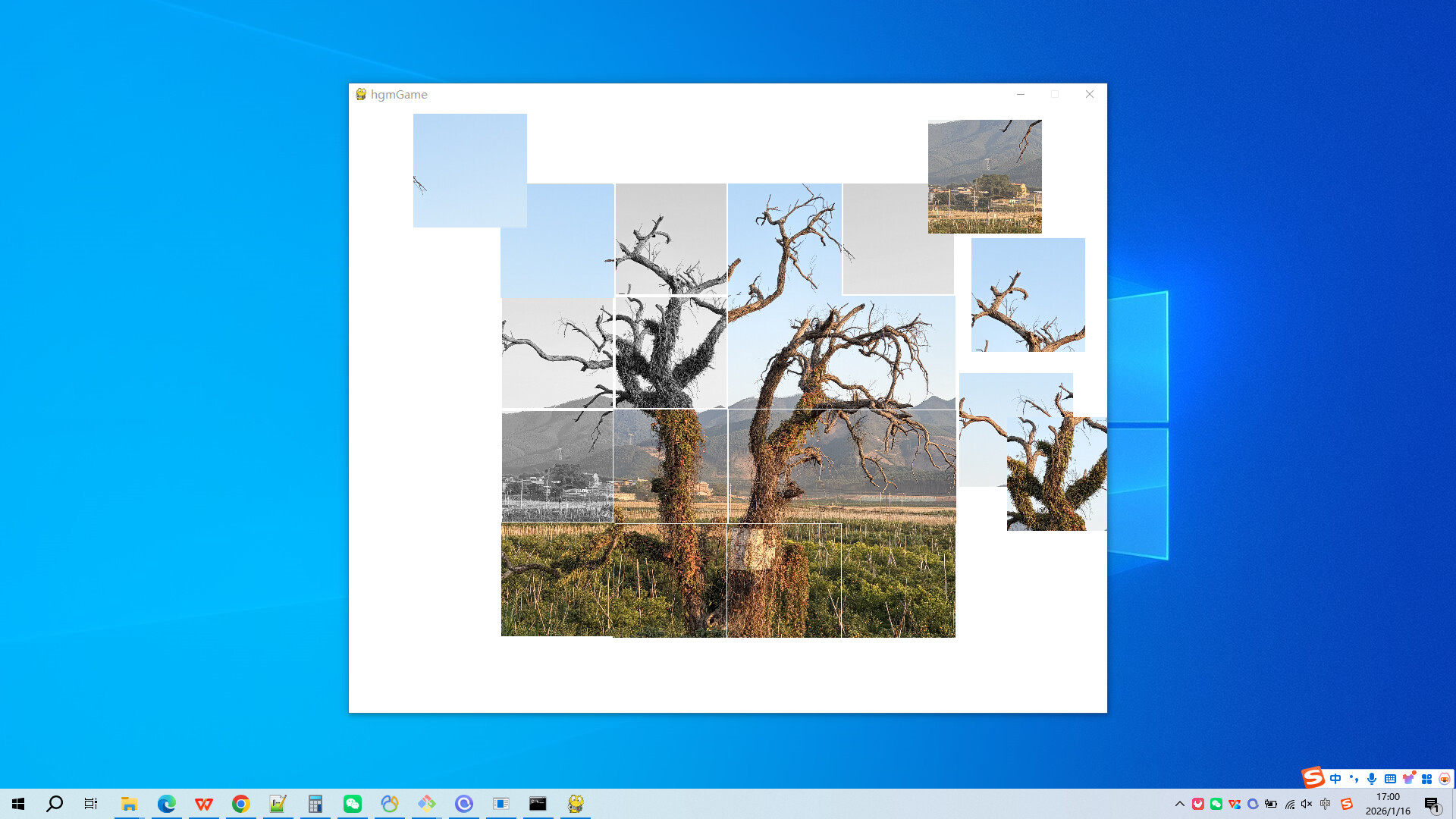Expand hidden system tray icons
The width and height of the screenshot is (1456, 819).
pyautogui.click(x=1180, y=805)
